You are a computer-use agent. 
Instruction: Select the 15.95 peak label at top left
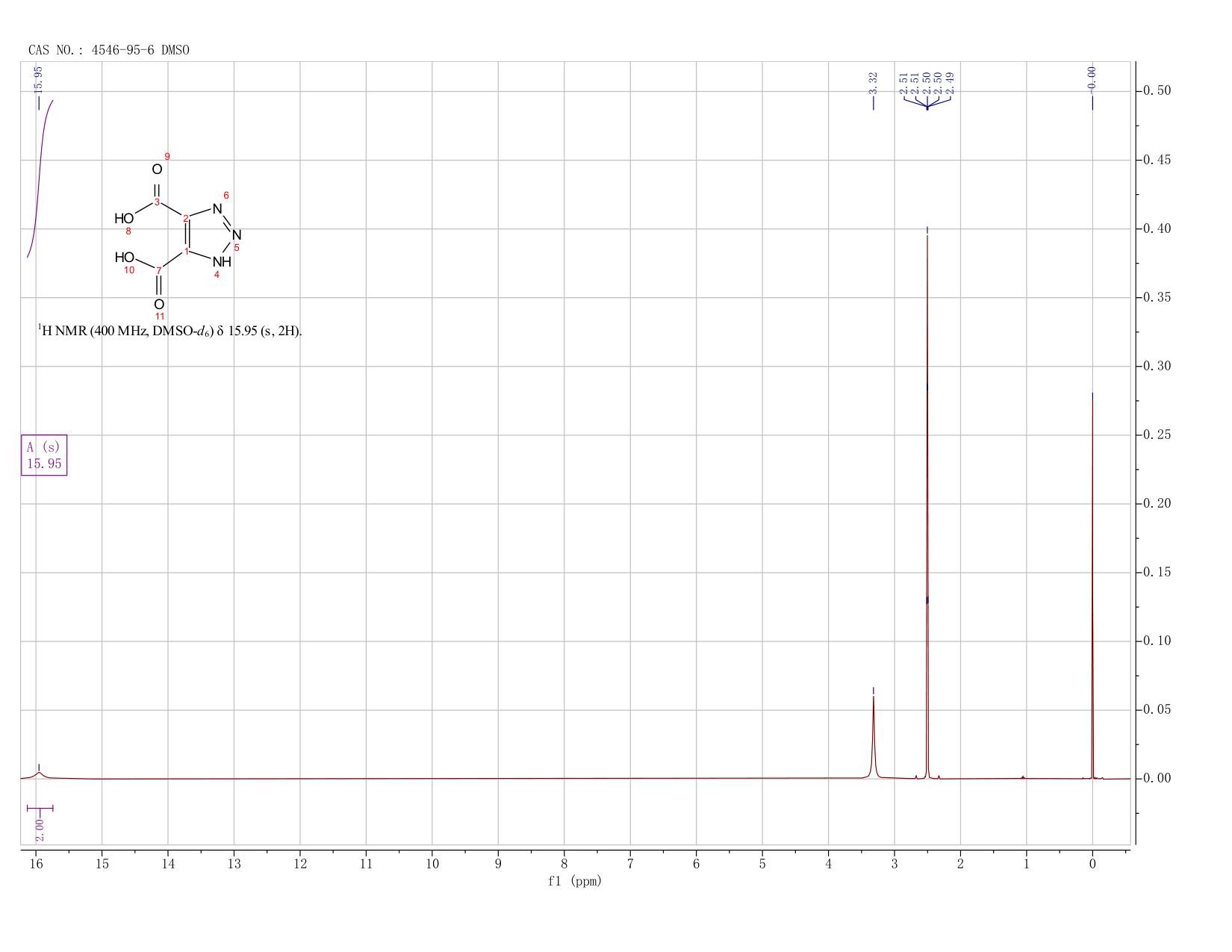coord(39,79)
